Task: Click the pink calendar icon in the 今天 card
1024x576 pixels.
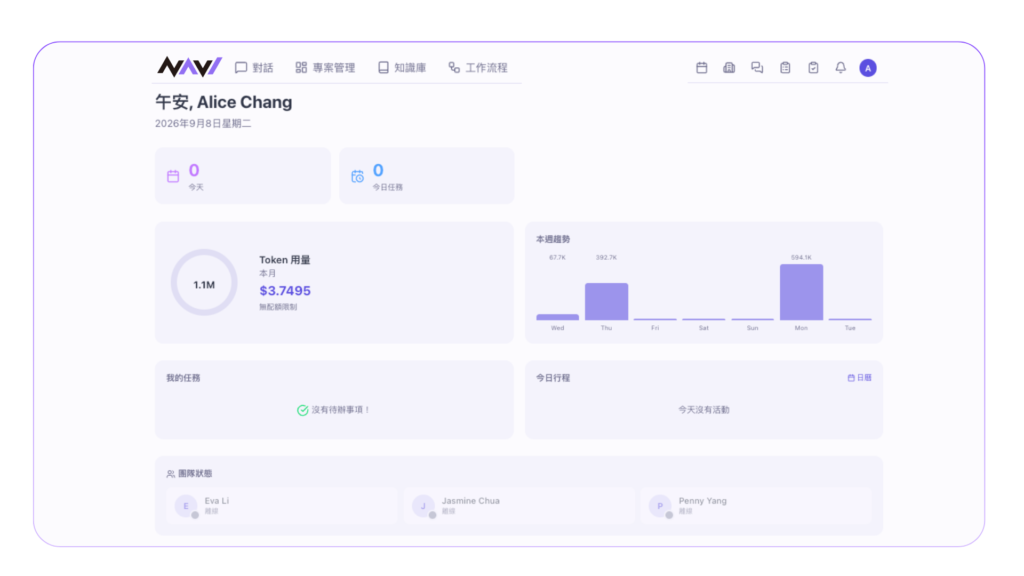Action: click(x=173, y=176)
